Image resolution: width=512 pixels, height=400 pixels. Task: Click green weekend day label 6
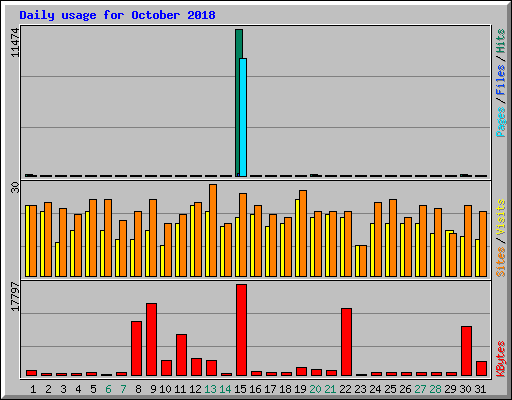(108, 389)
